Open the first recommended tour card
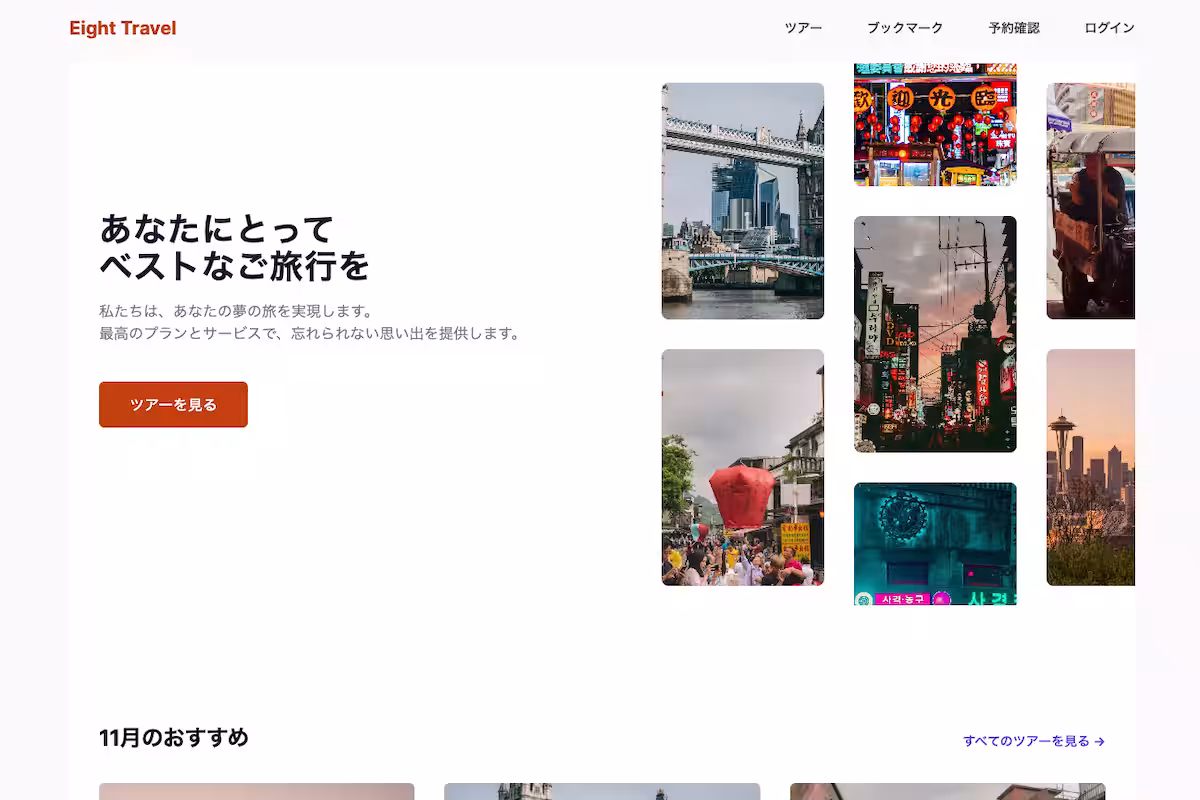Viewport: 1200px width, 800px height. tap(256, 793)
